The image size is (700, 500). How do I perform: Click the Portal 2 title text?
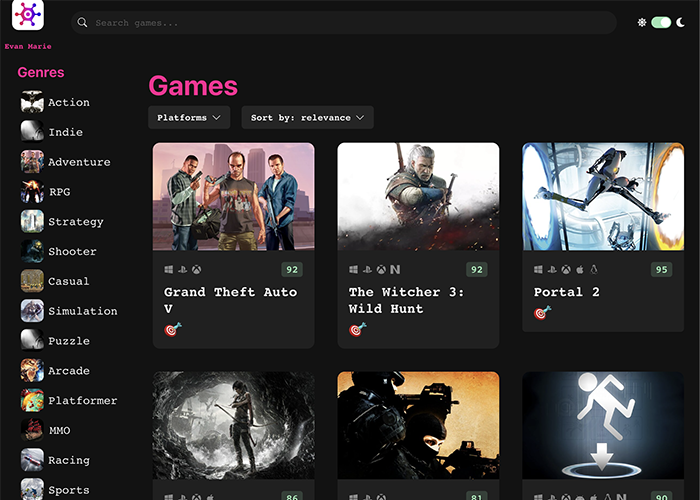[x=567, y=292]
